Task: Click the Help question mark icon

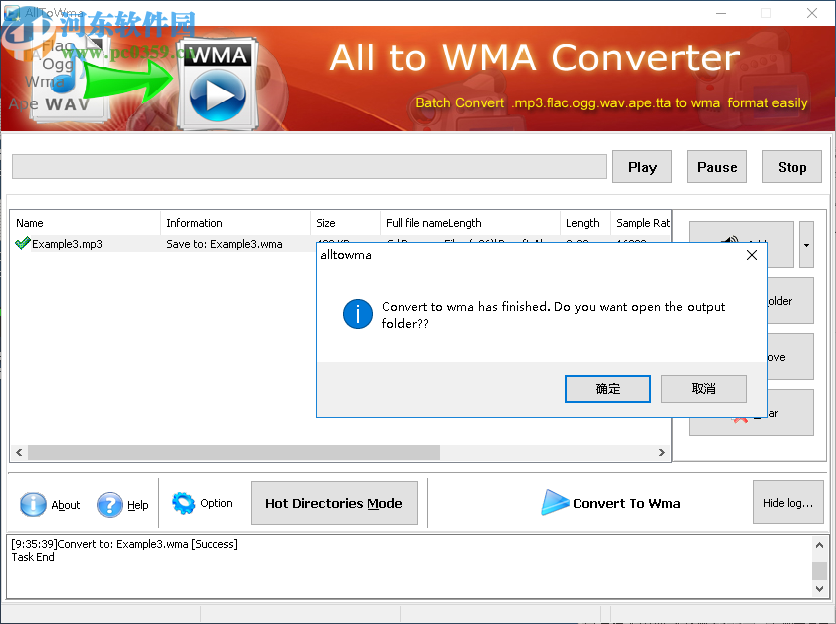Action: coord(110,504)
